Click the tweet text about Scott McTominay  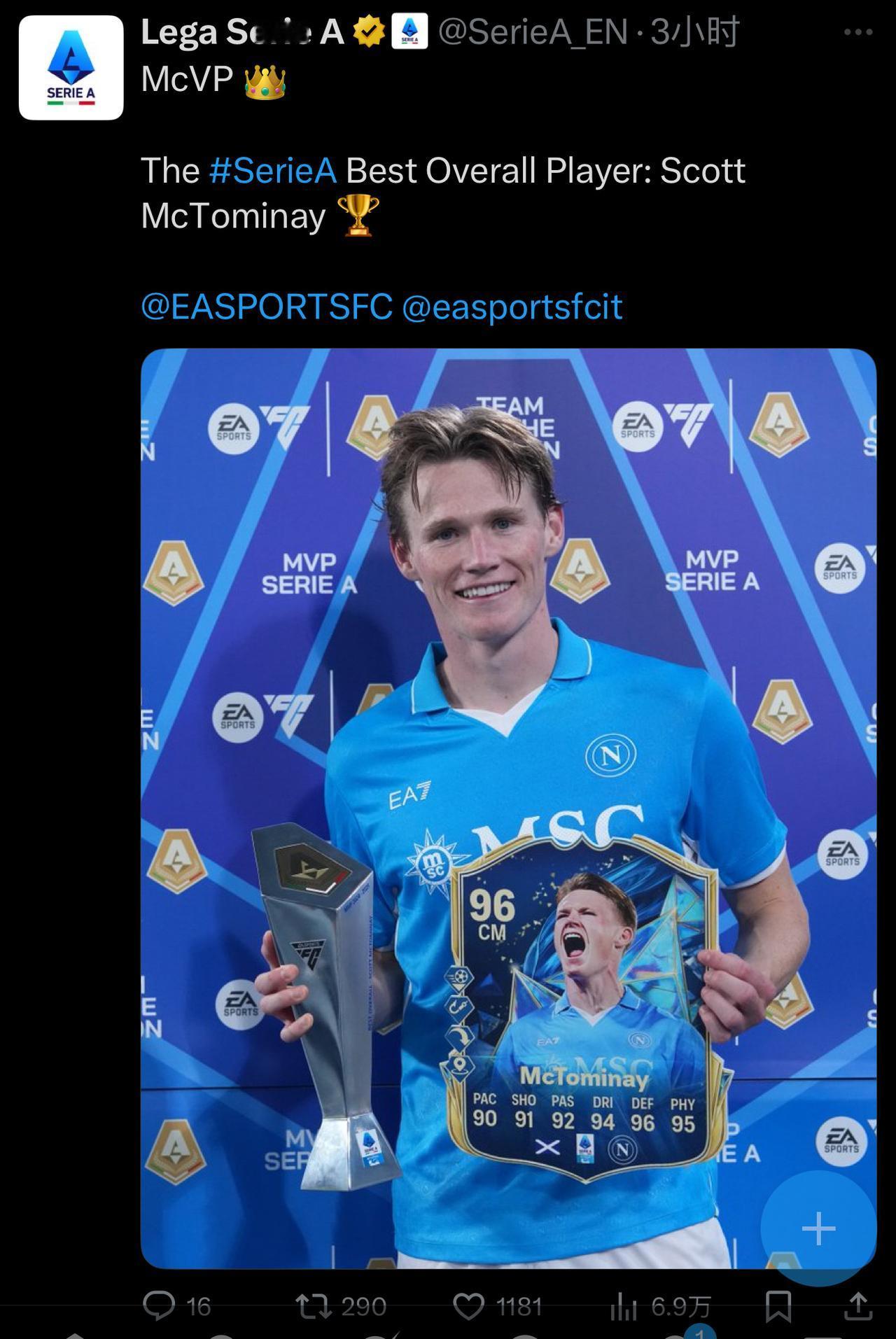(x=443, y=192)
